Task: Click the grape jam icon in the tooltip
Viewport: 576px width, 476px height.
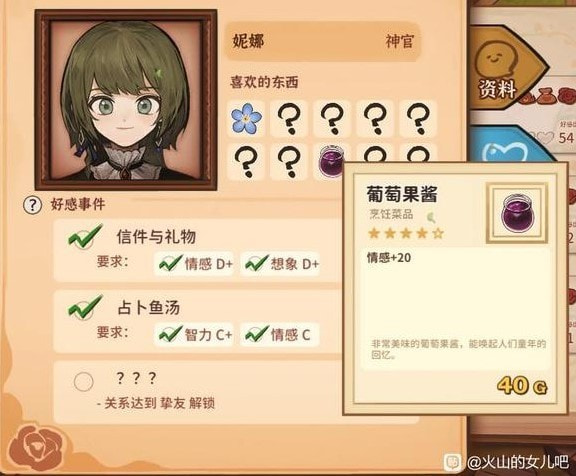Action: click(517, 213)
